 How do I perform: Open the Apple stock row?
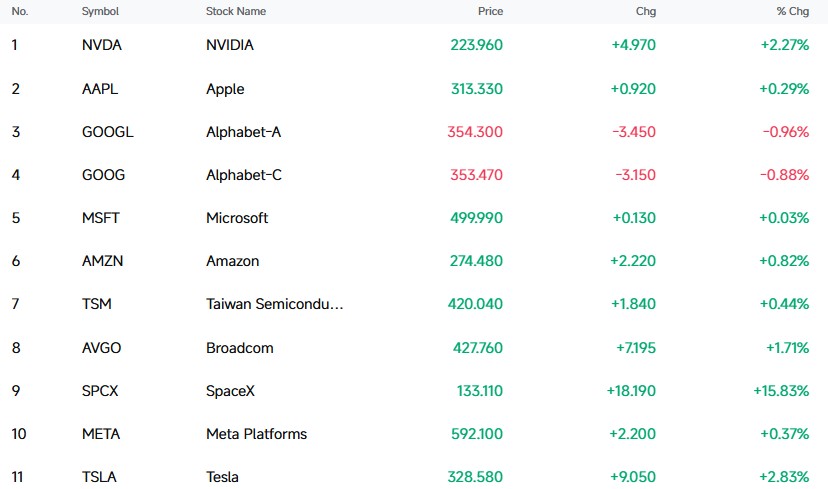click(414, 89)
